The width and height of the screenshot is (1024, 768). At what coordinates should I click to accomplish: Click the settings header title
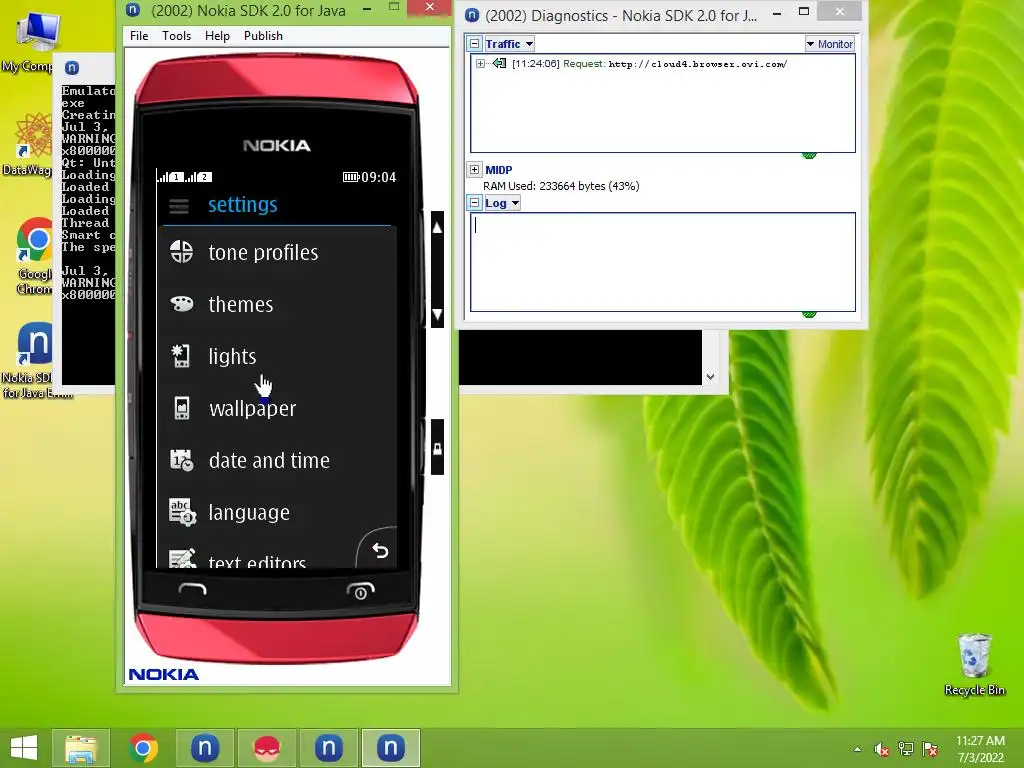[243, 204]
